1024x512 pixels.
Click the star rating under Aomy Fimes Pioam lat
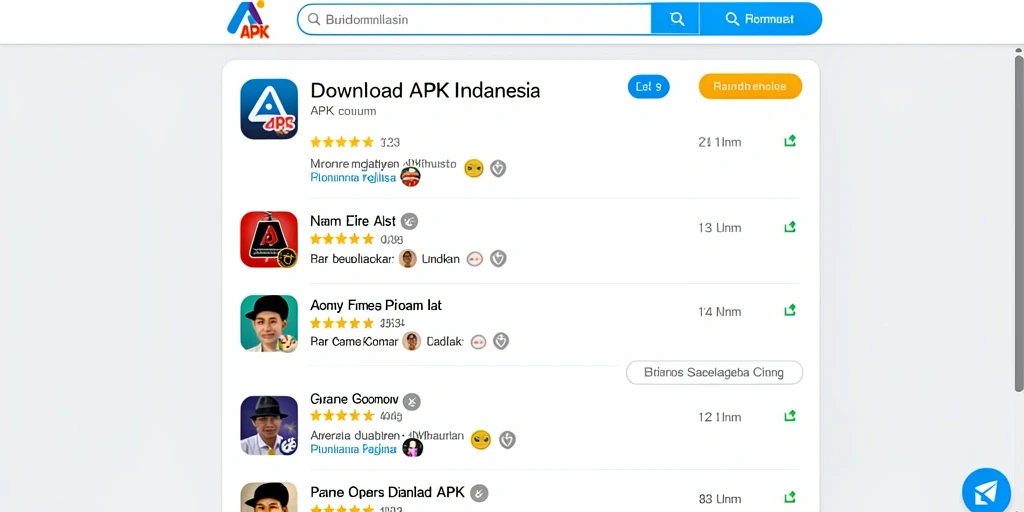coord(342,323)
